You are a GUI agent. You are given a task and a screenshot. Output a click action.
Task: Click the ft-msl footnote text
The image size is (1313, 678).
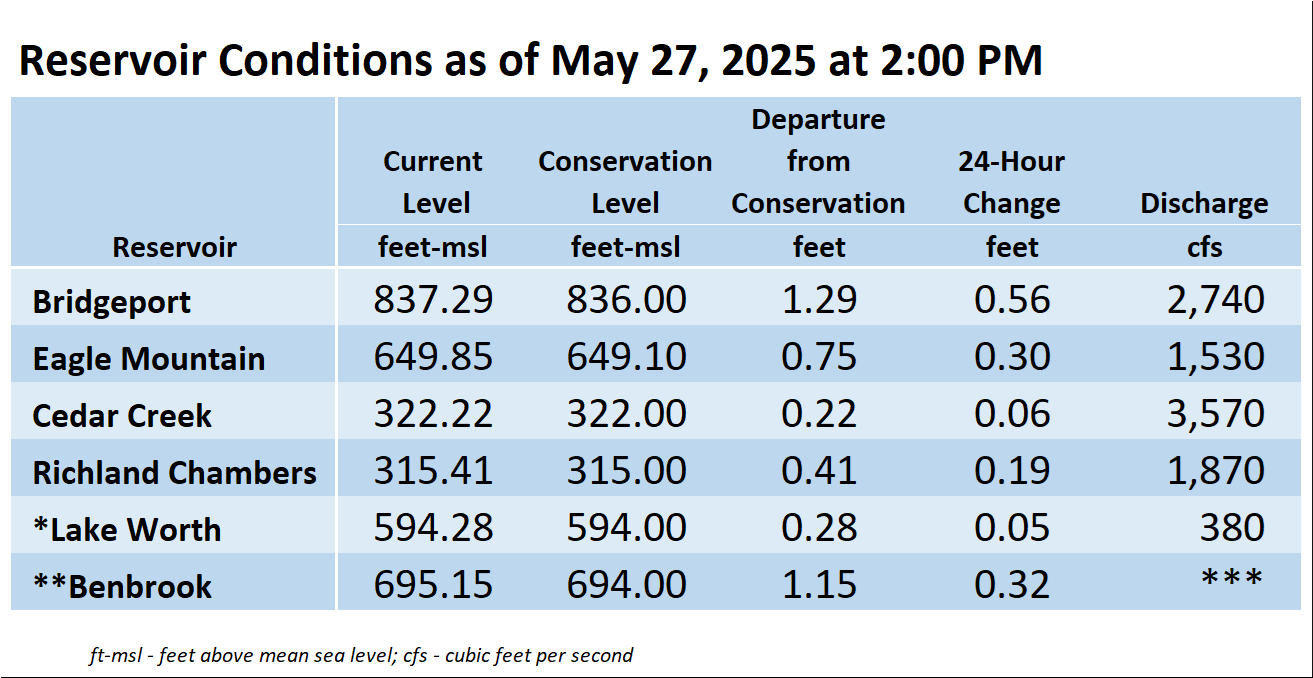pos(361,656)
